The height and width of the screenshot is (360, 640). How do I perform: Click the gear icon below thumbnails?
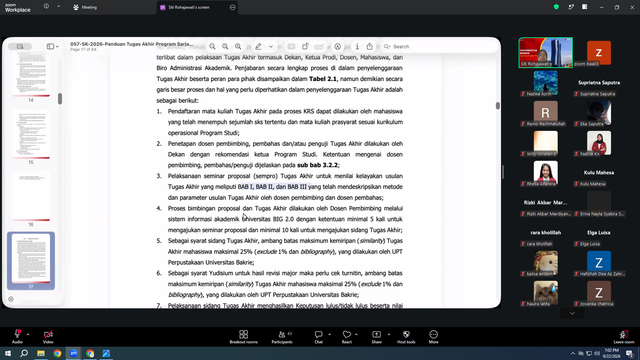point(11,299)
